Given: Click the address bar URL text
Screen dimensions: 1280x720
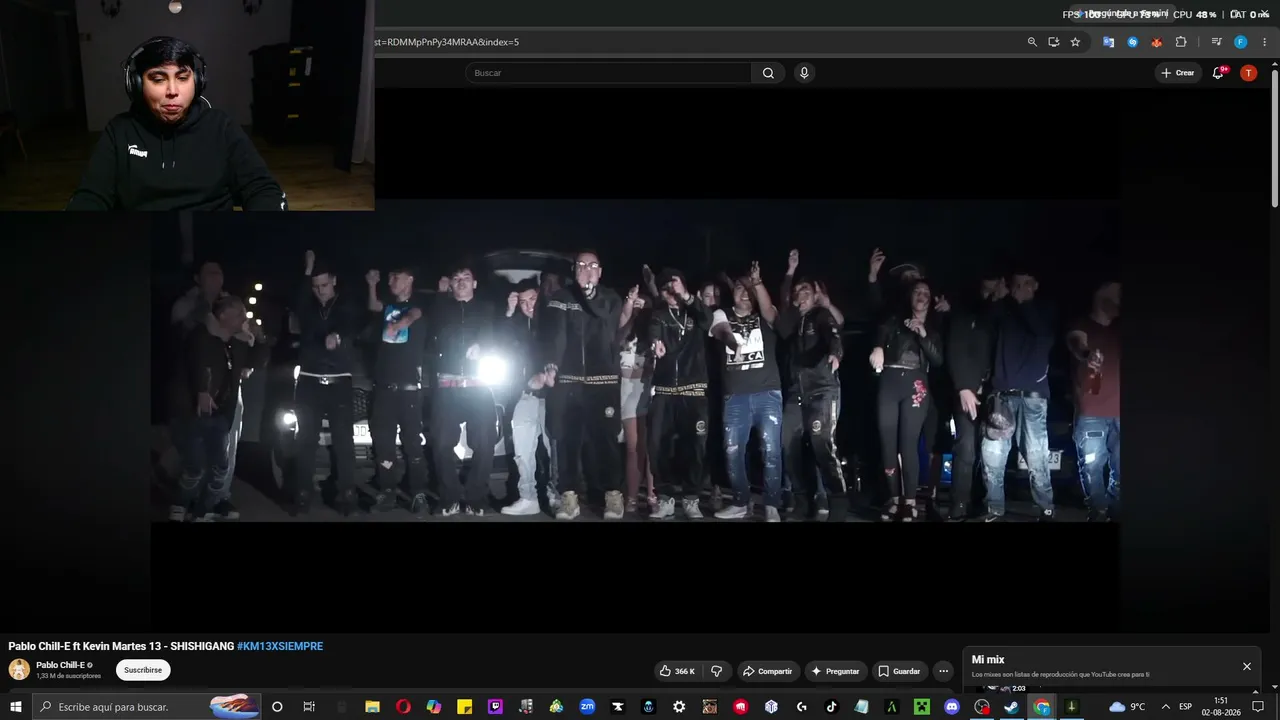Looking at the screenshot, I should (447, 42).
